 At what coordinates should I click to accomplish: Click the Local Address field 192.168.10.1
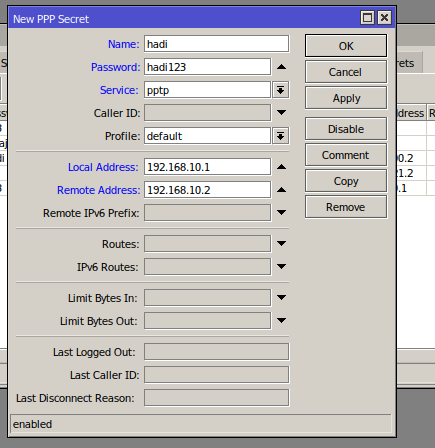click(x=207, y=167)
